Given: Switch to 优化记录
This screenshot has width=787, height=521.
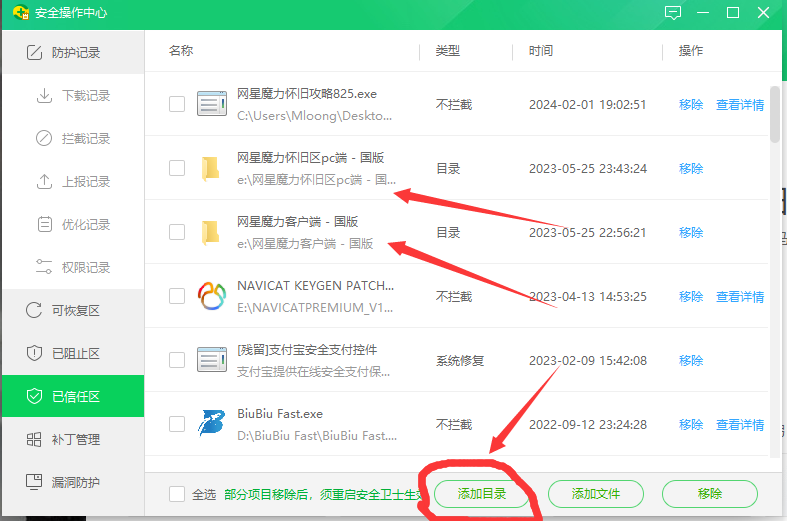Looking at the screenshot, I should coord(73,224).
